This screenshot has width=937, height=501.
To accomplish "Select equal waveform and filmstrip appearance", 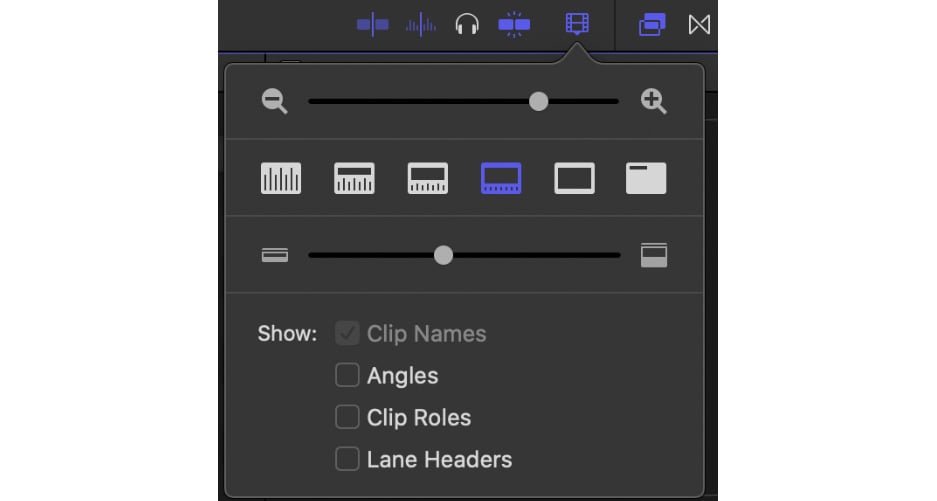I will tap(428, 178).
